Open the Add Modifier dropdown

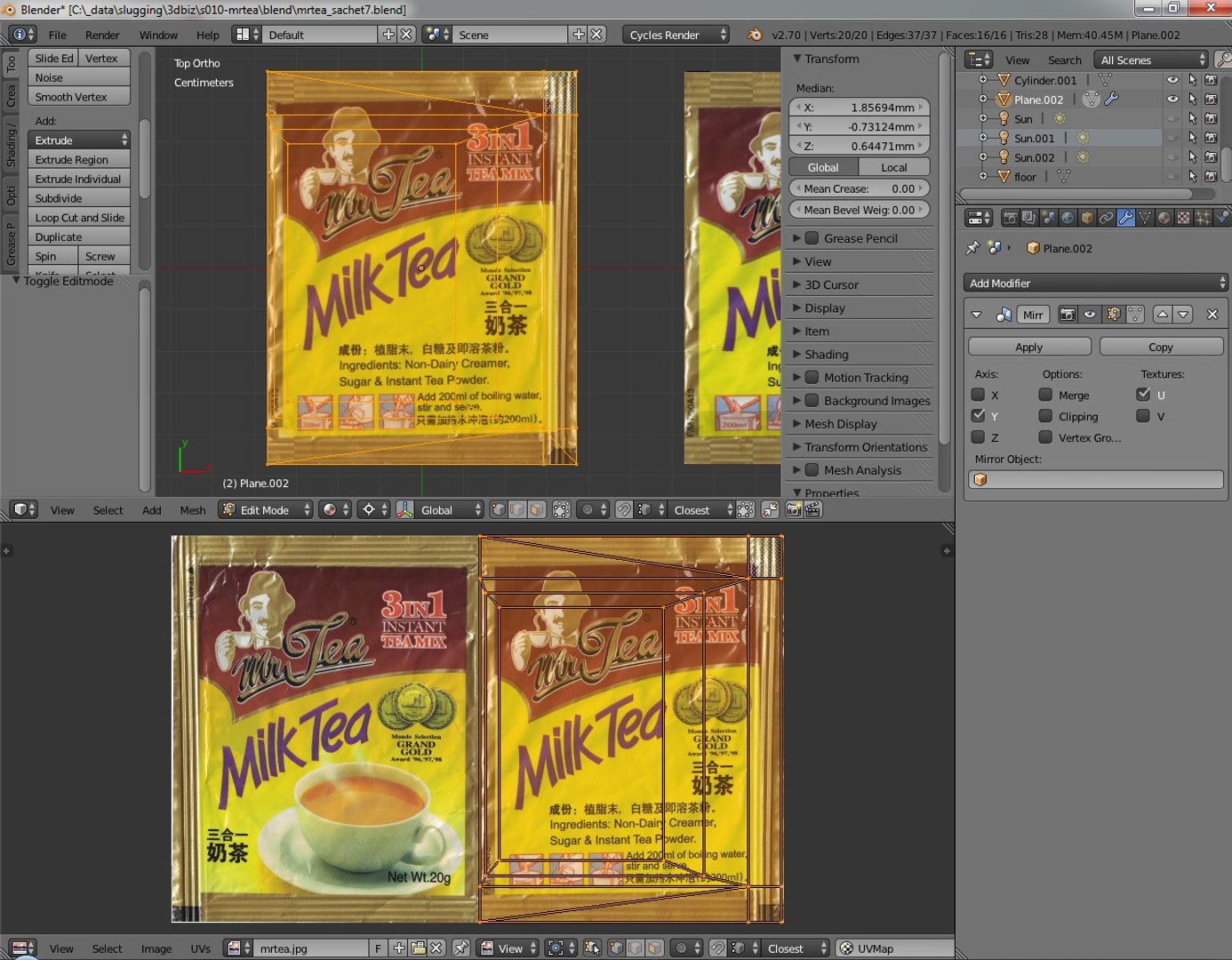(1095, 283)
